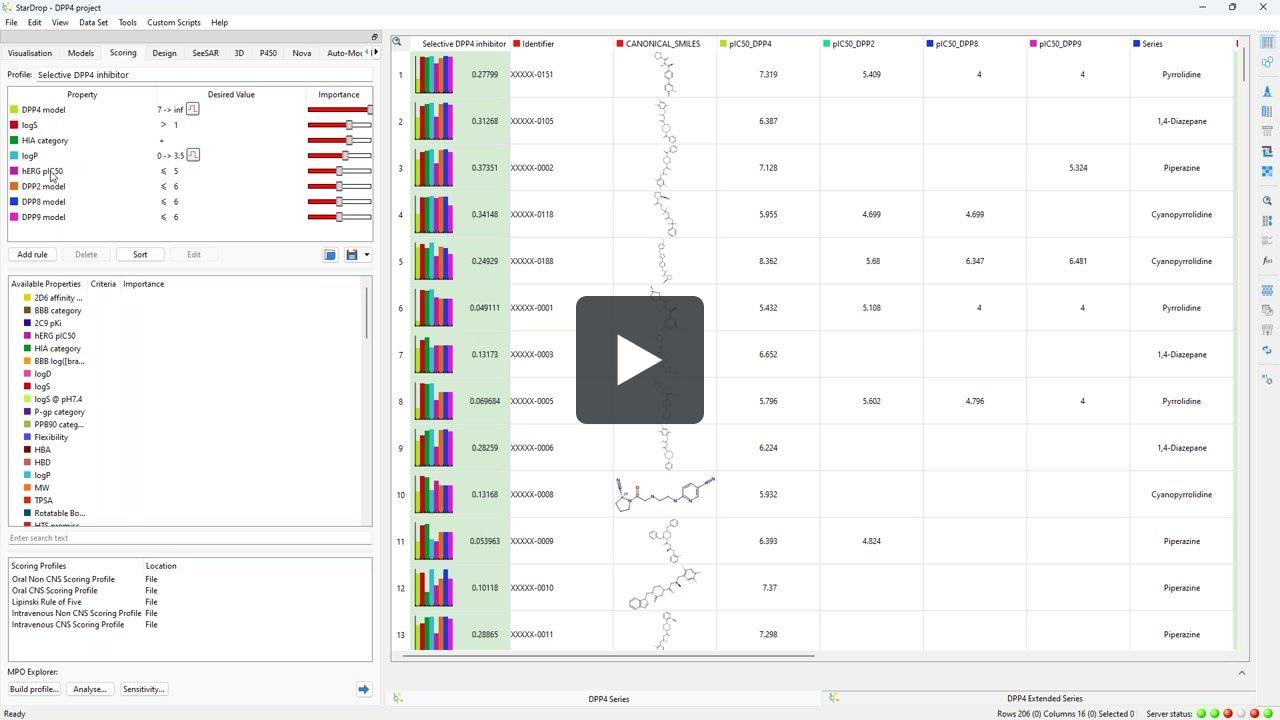
Task: Expand the bottom panel chevron
Action: tap(1242, 673)
